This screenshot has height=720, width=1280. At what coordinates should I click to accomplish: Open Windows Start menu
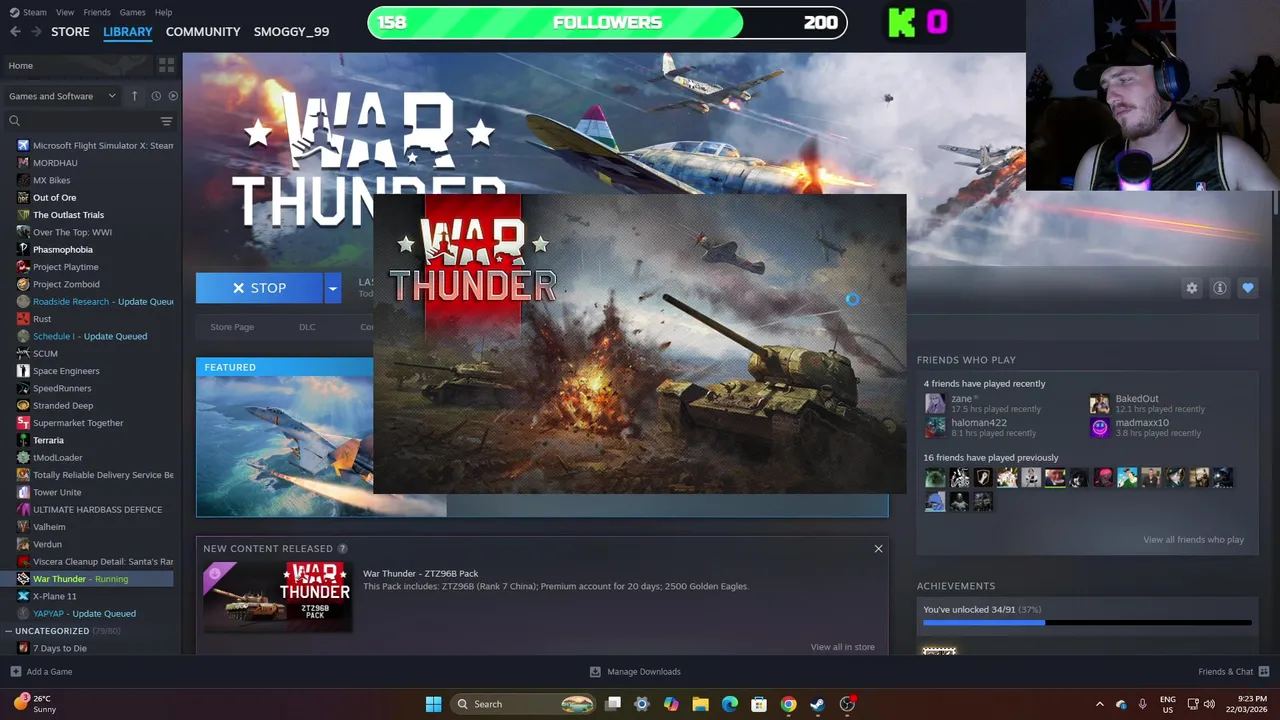[433, 704]
